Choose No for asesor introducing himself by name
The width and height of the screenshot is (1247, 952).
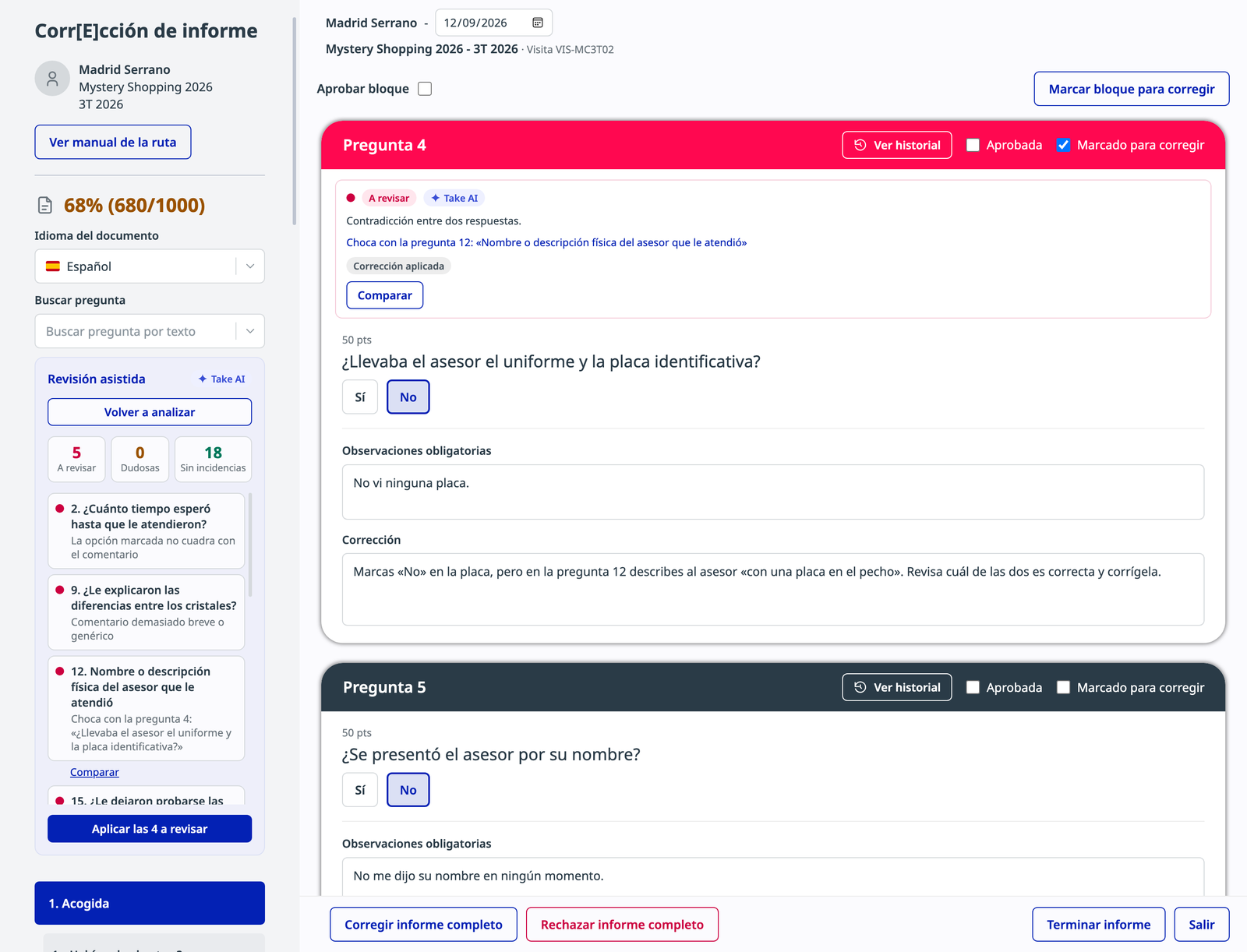coord(408,790)
